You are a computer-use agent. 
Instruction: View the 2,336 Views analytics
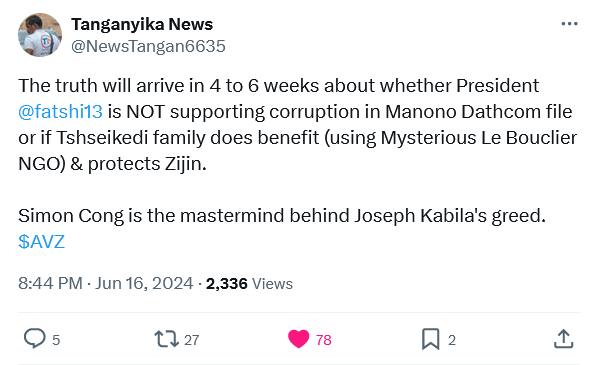point(249,283)
